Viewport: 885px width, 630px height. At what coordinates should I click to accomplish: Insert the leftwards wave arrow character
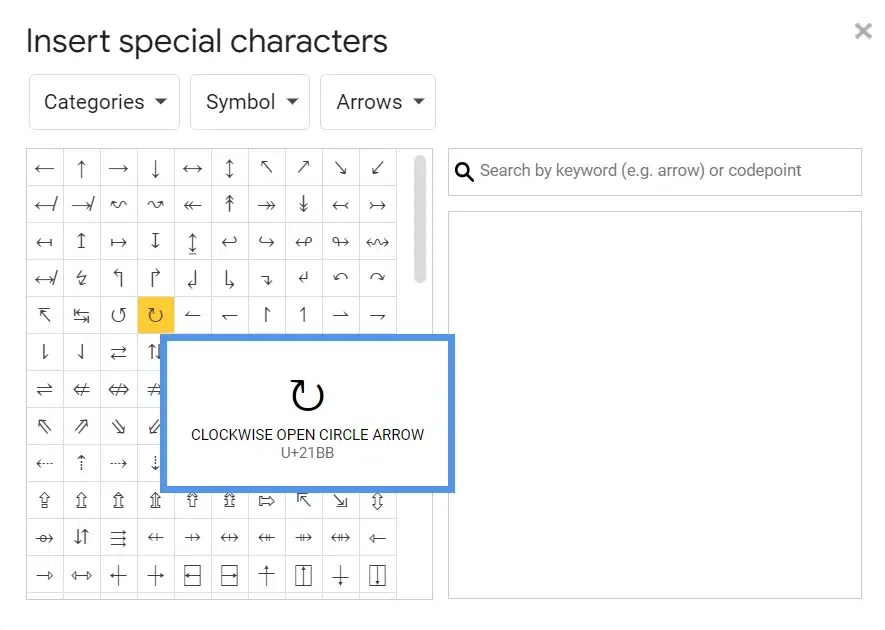pos(118,204)
